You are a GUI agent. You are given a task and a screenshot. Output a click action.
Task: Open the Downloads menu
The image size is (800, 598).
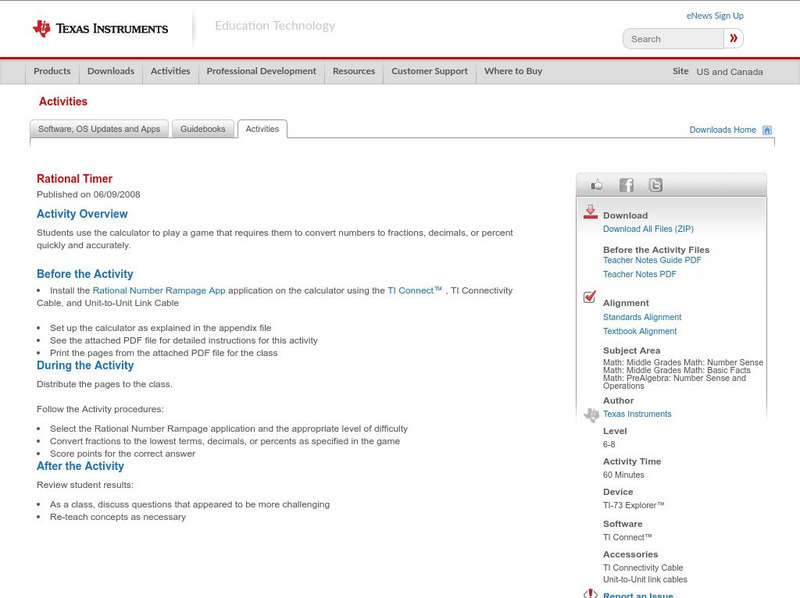[x=111, y=71]
